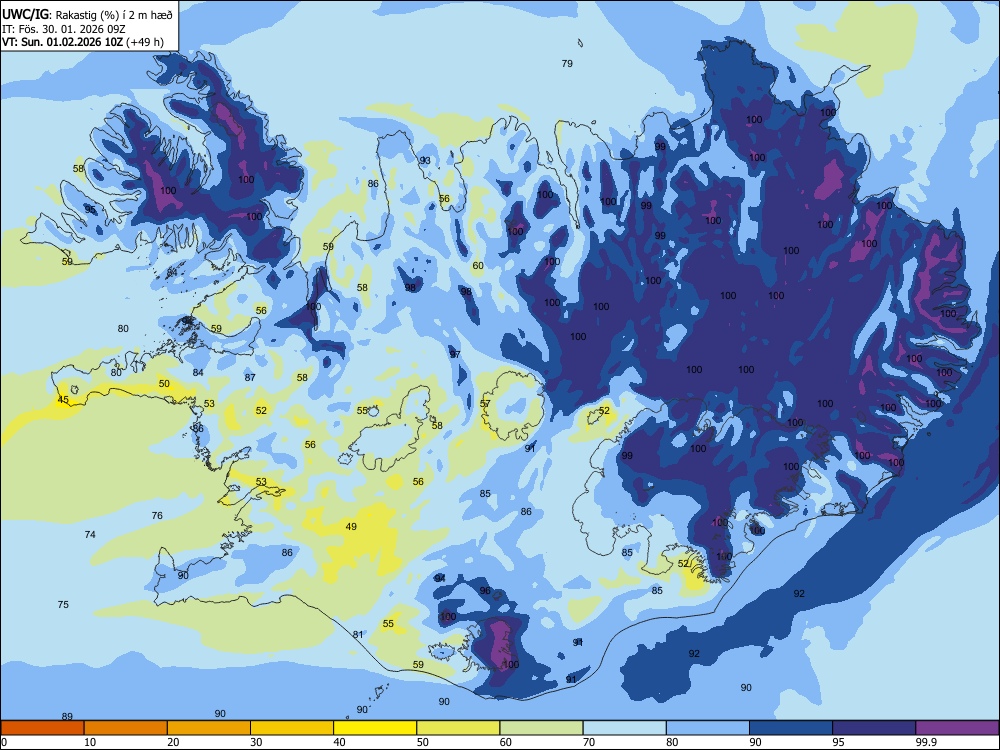Screen dimensions: 1000x750
Task: Click the humidity value '87' on the map
Action: [x=250, y=378]
